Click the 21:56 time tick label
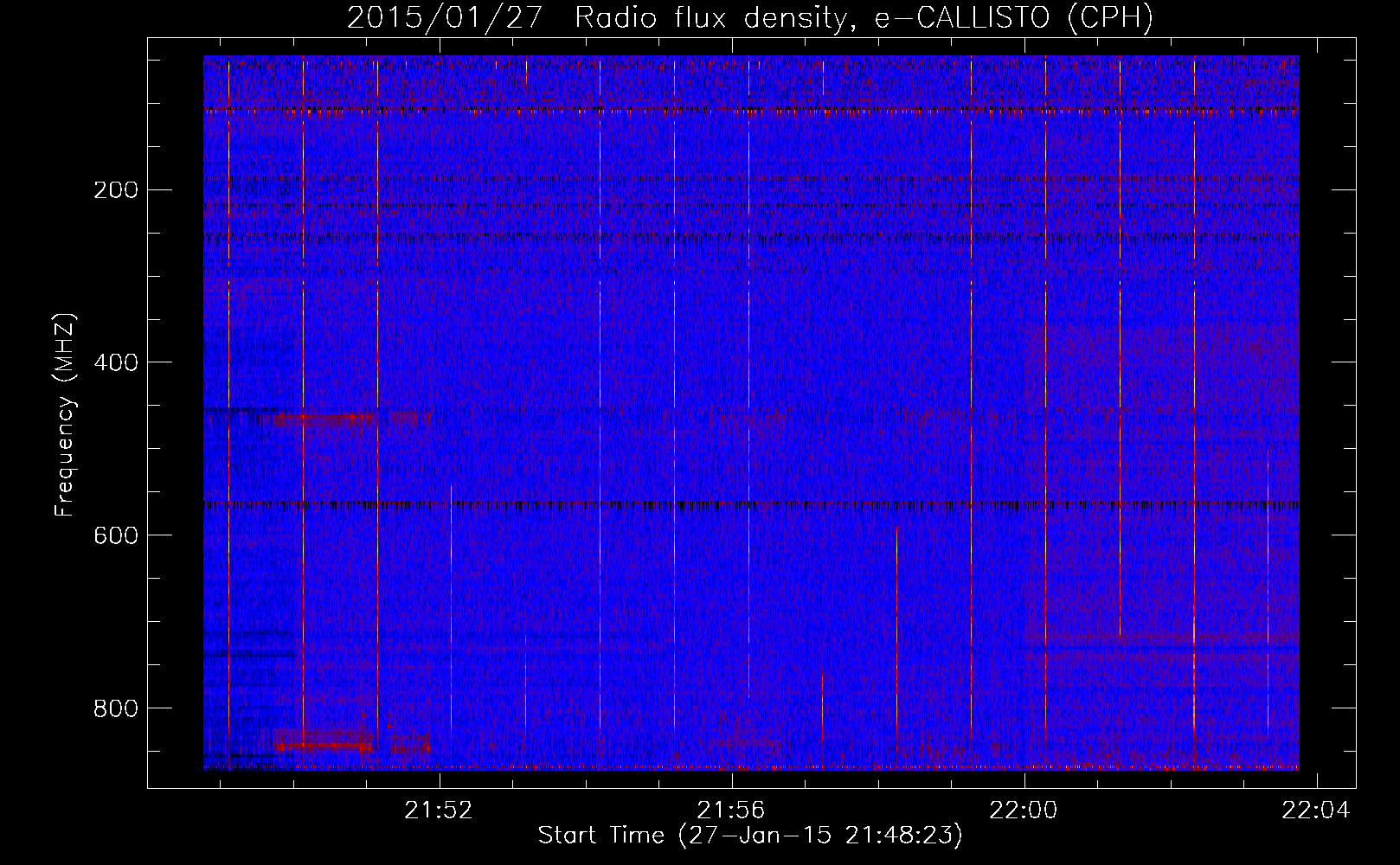Viewport: 1400px width, 865px height. [x=731, y=811]
